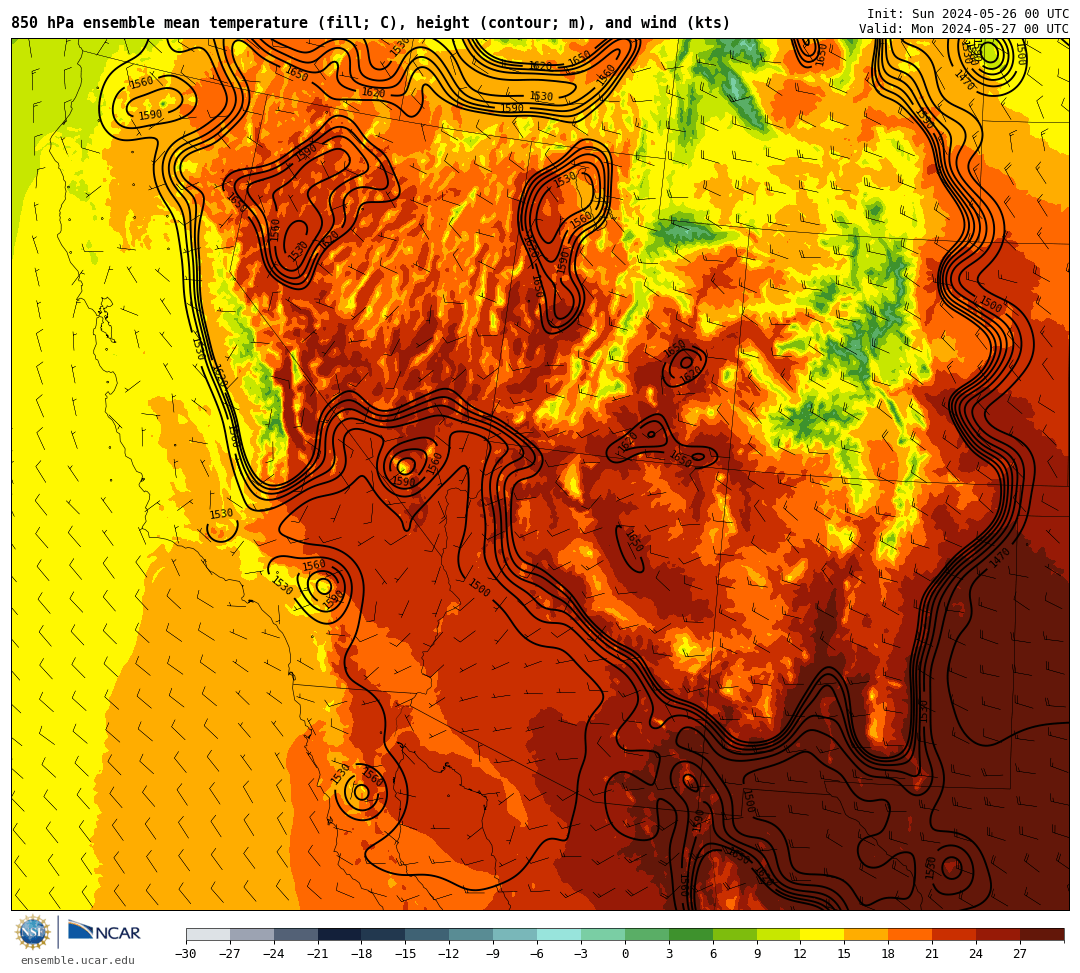
Task: Pick the pale cyan -6 to -3 legend swatch
Action: pos(559,934)
